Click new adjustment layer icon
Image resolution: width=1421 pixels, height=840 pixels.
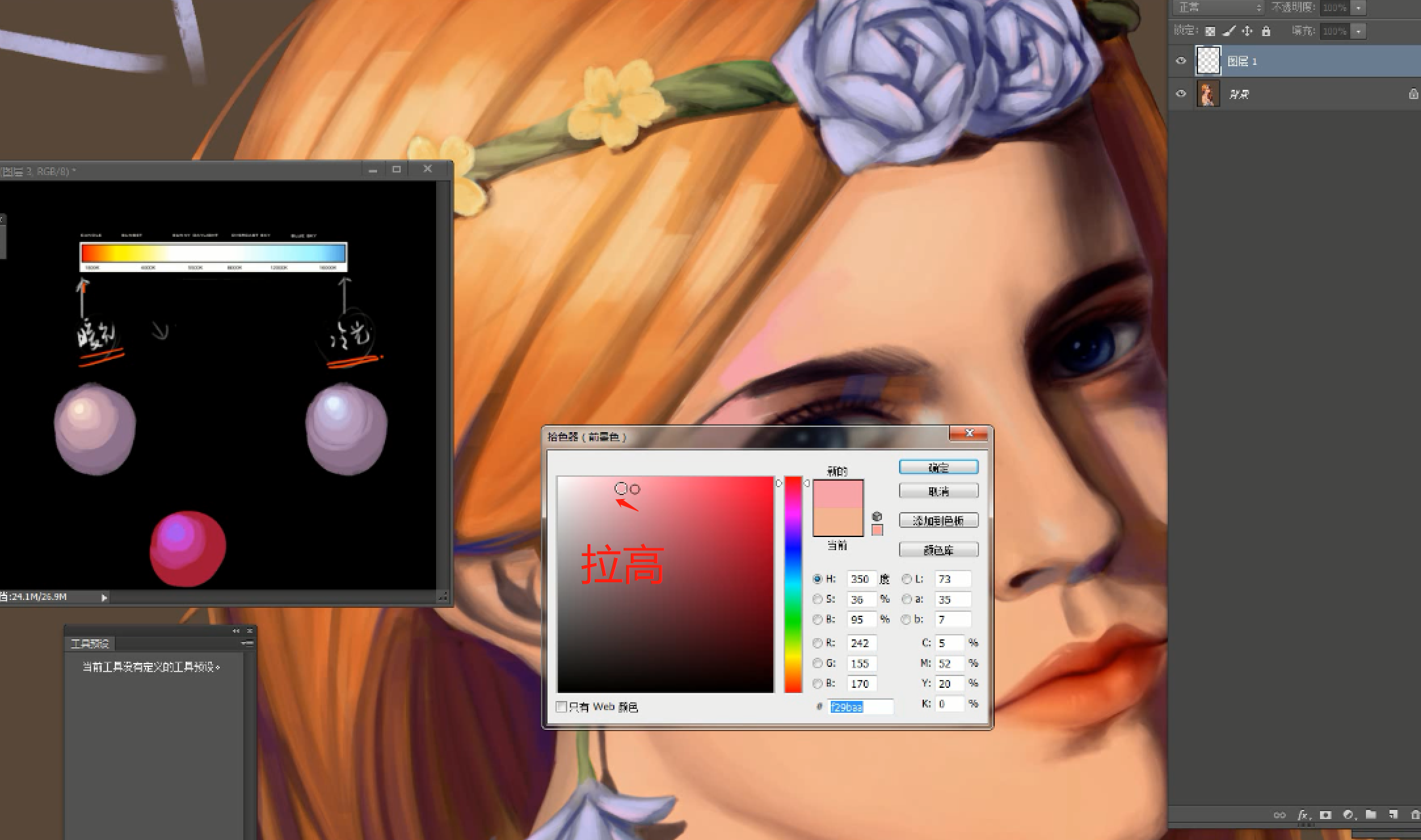coord(1348,814)
